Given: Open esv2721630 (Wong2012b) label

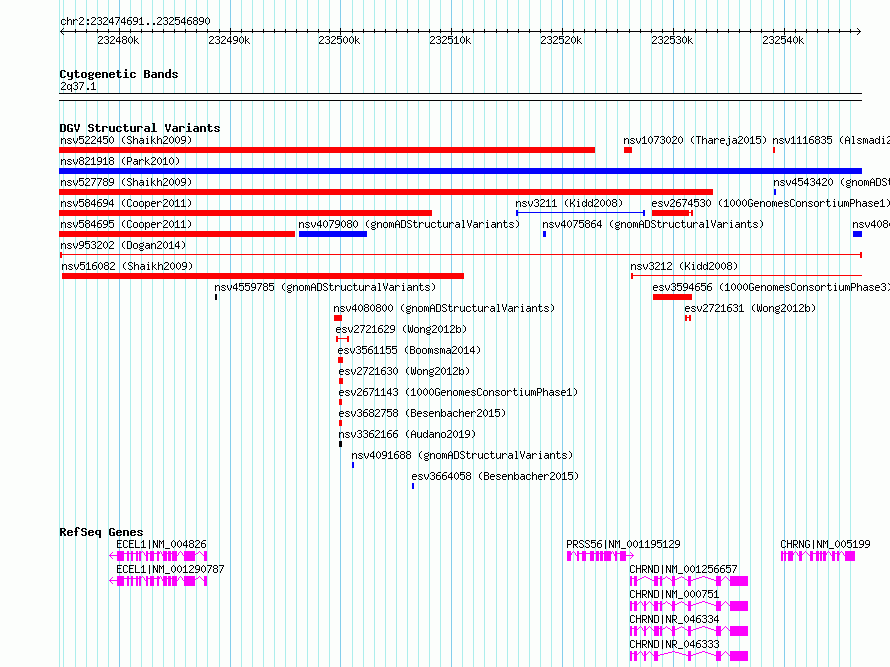Looking at the screenshot, I should point(404,371).
